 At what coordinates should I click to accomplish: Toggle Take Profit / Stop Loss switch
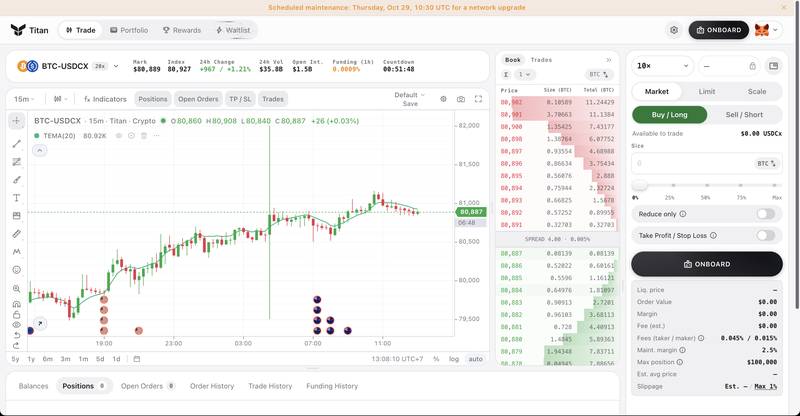point(766,235)
